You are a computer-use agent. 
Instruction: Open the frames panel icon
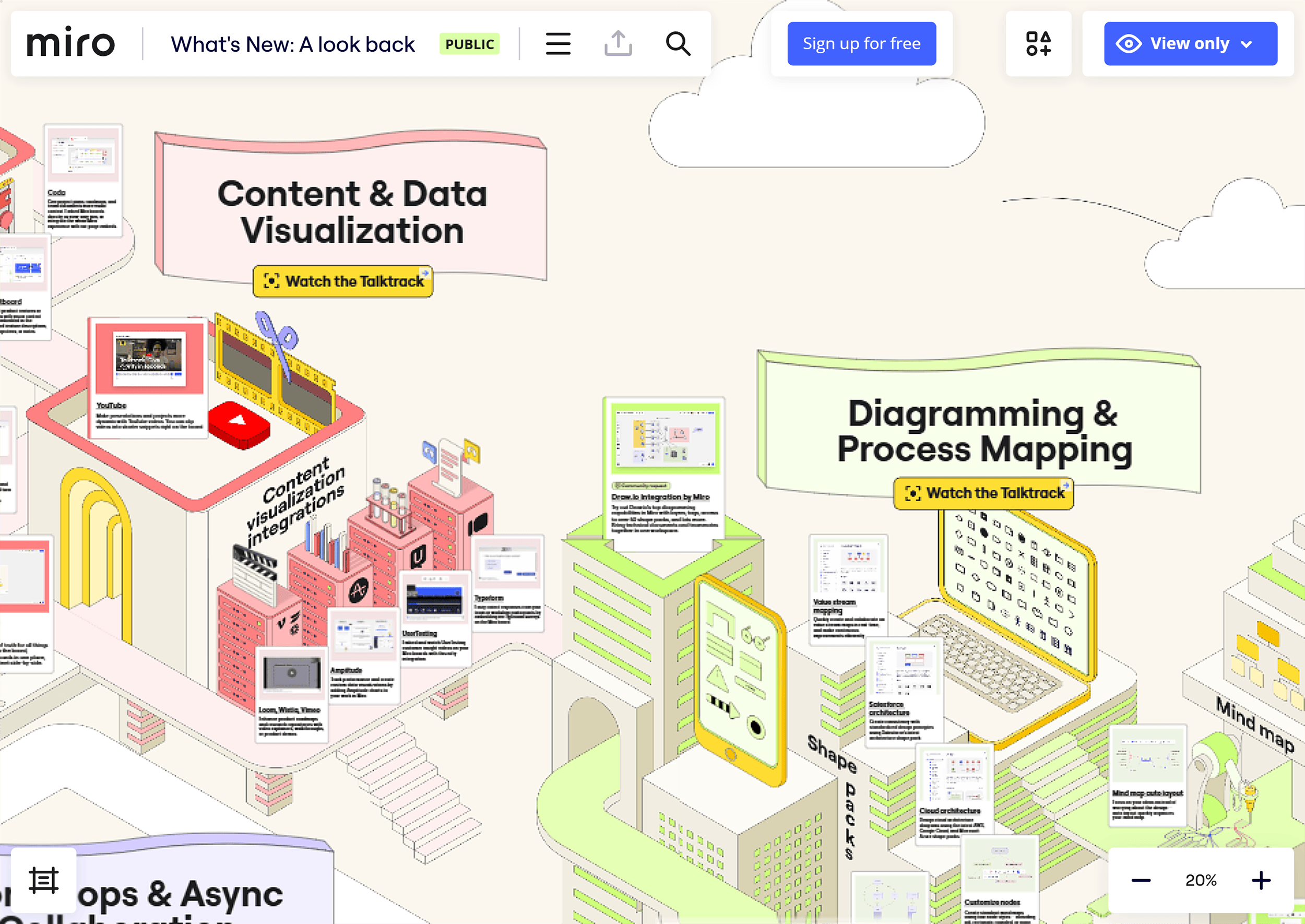44,880
